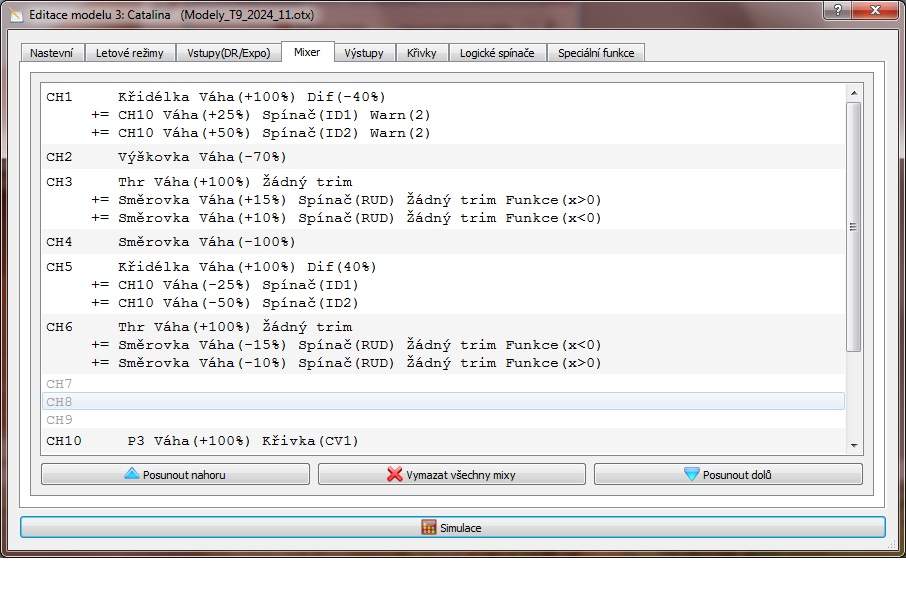Screen dimensions: 906x614
Task: Select CH10 P3 Křivka(CV1) mix line
Action: pos(242,441)
